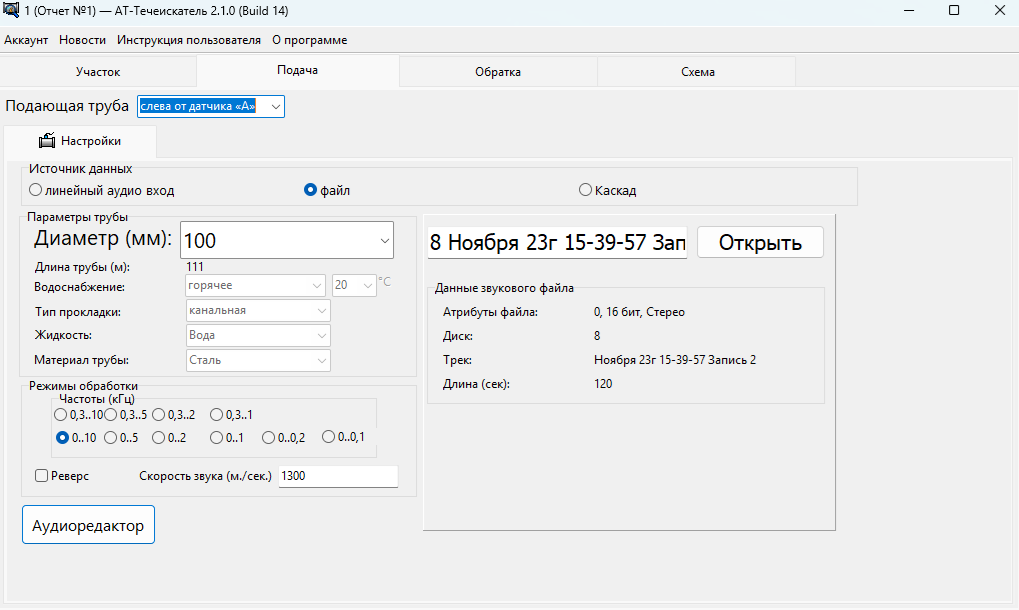Image resolution: width=1019 pixels, height=610 pixels.
Task: Select the 0,3..10 kHz frequency range
Action: tap(62, 414)
